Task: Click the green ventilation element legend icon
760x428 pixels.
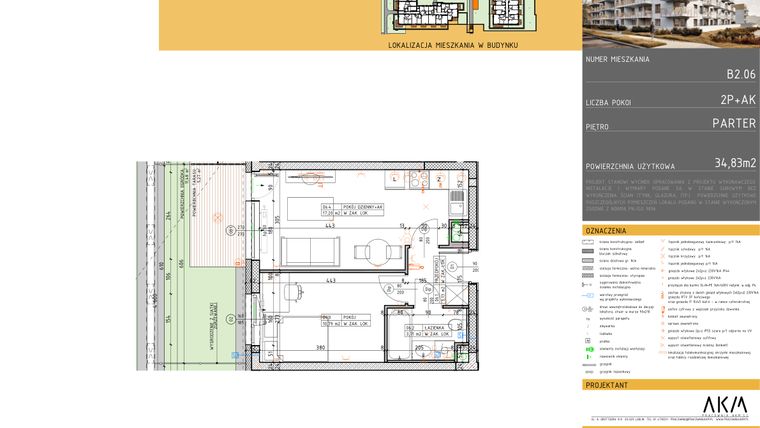Action: pyautogui.click(x=589, y=347)
